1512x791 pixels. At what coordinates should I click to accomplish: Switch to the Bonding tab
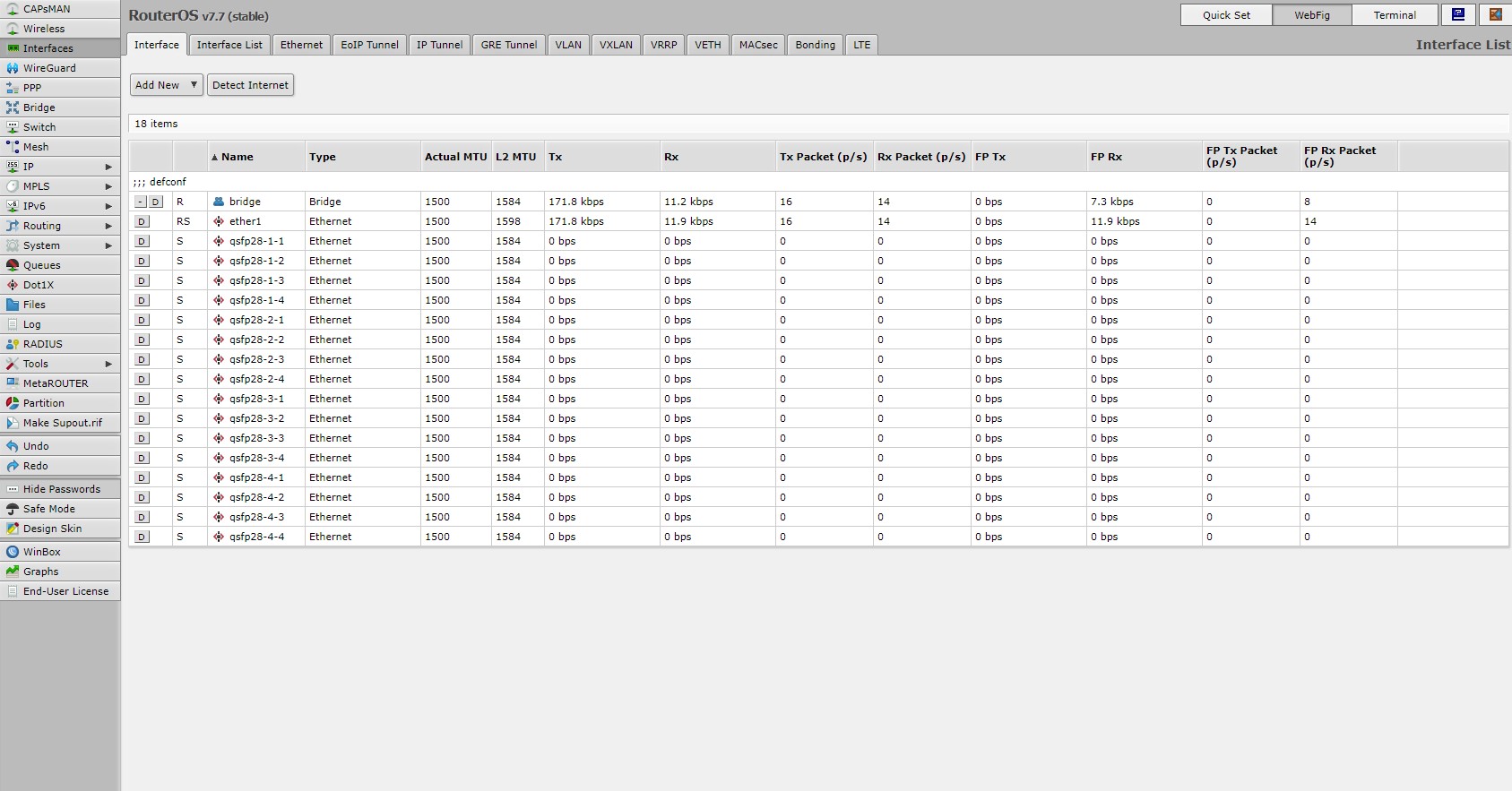pyautogui.click(x=815, y=45)
